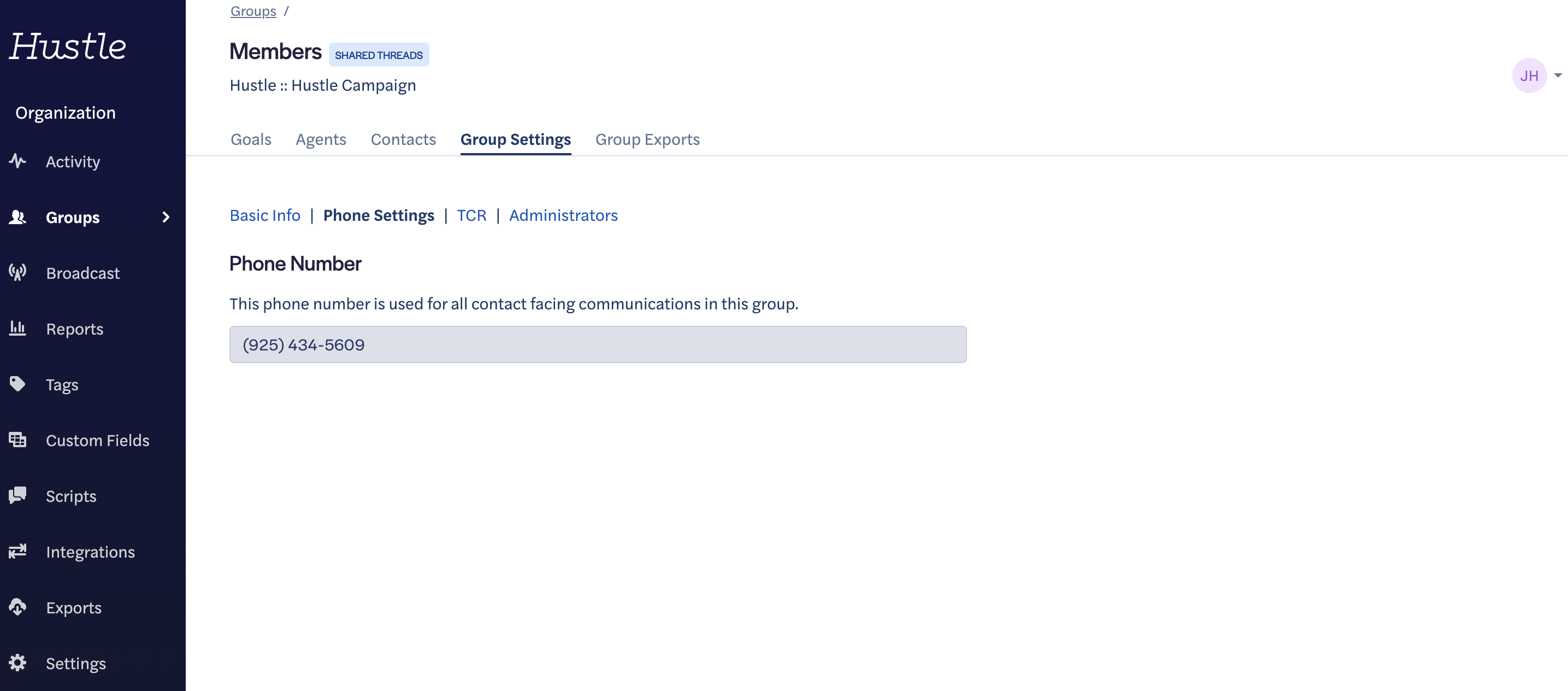Viewport: 1568px width, 691px height.
Task: Select the Group Settings tab
Action: pyautogui.click(x=516, y=139)
